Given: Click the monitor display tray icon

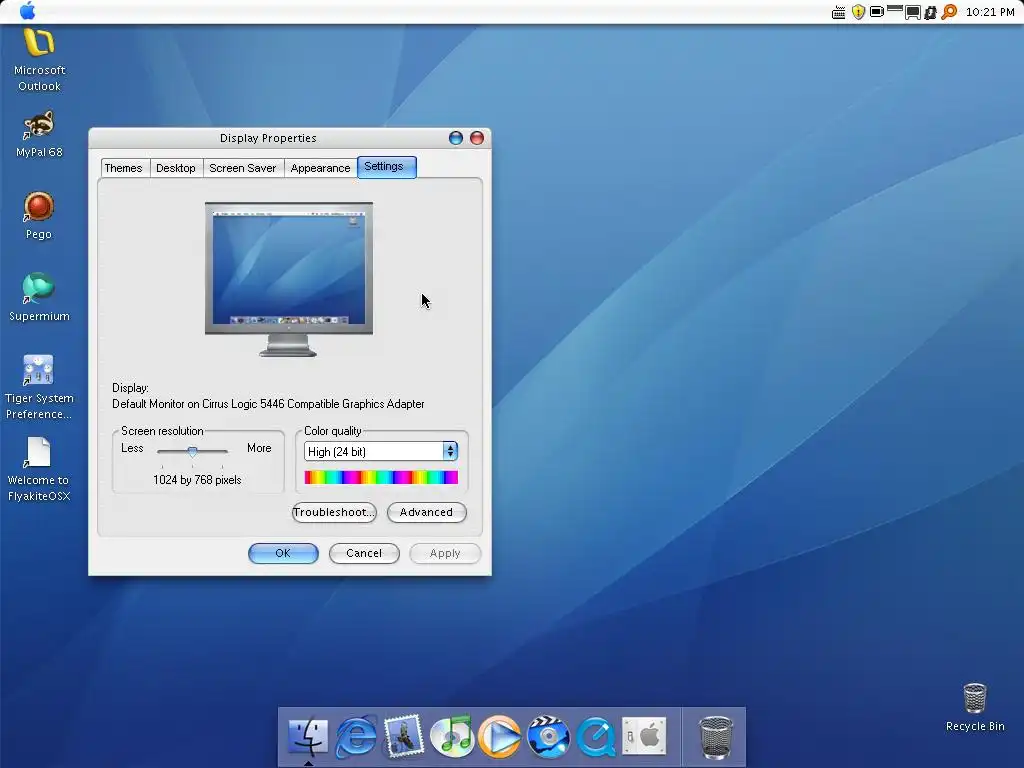Looking at the screenshot, I should click(912, 12).
